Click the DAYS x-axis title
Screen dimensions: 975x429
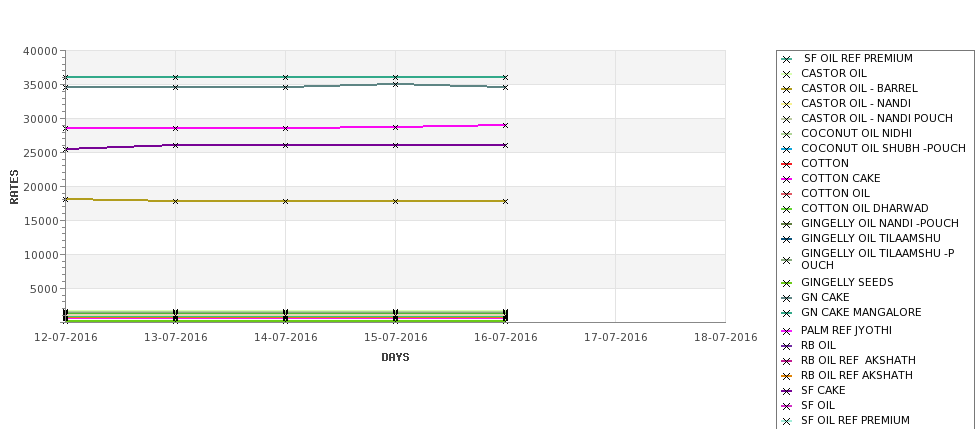click(x=395, y=358)
